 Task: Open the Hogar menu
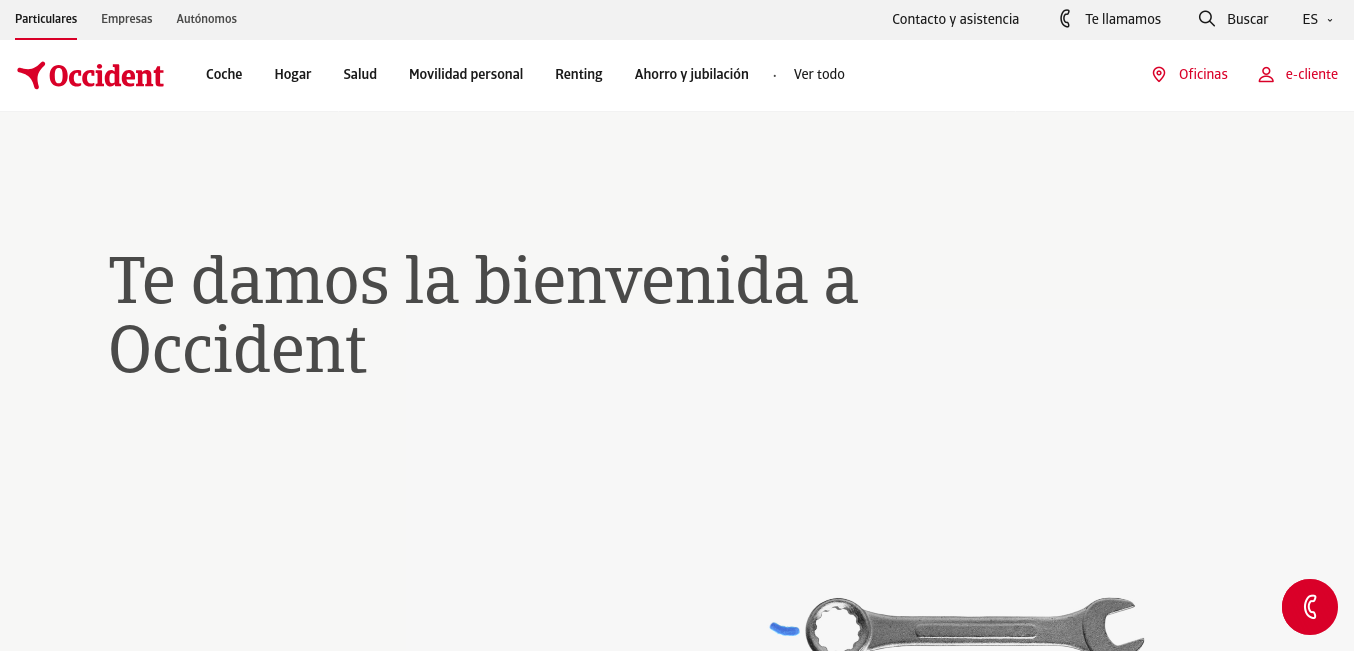click(x=293, y=74)
